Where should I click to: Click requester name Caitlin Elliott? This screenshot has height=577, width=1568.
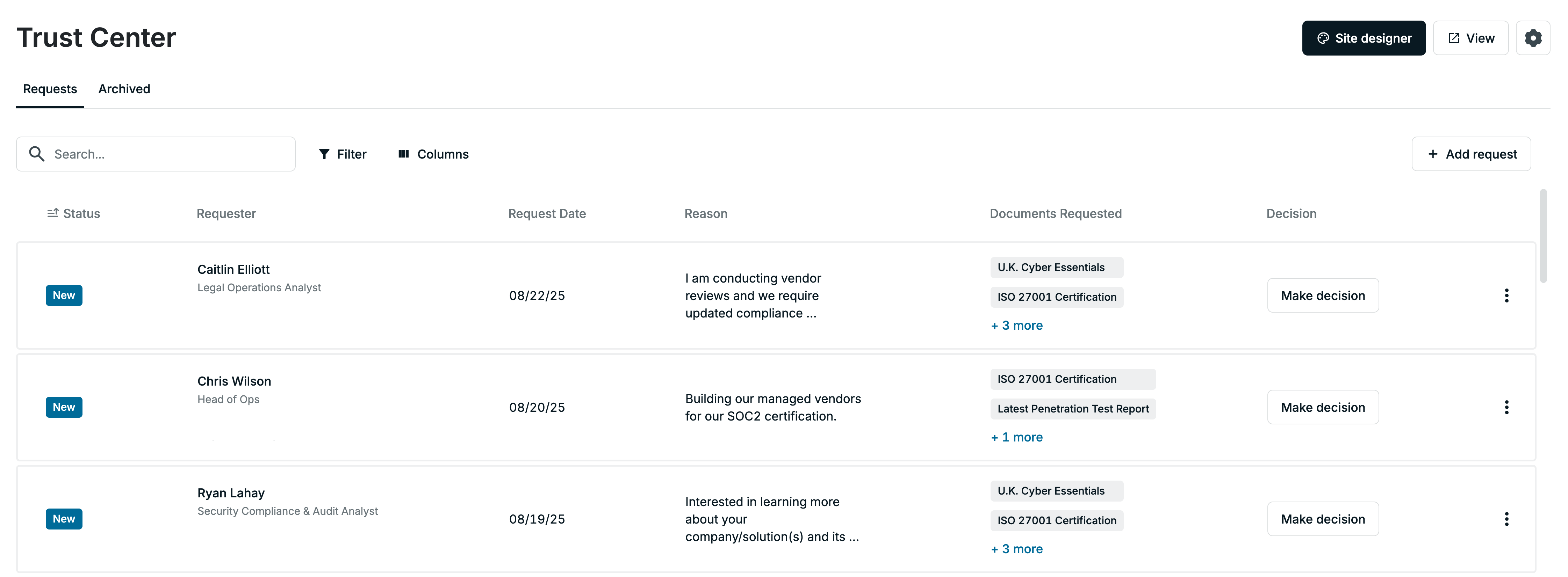[233, 269]
